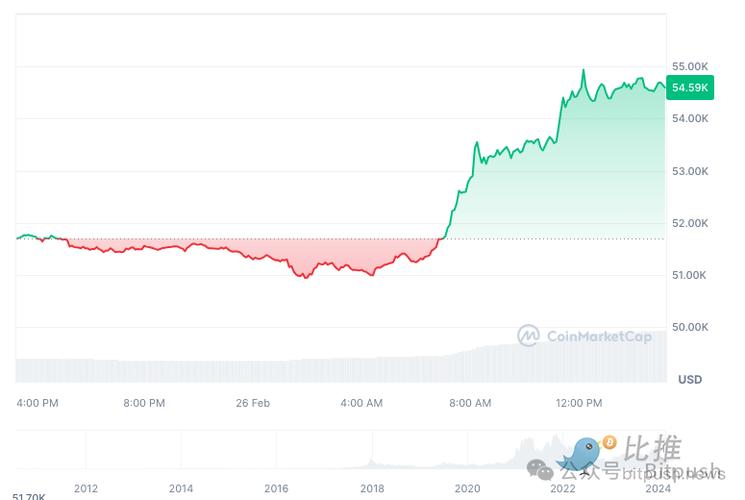Click the WeChat icon in the watermark
The height and width of the screenshot is (500, 745).
(541, 469)
